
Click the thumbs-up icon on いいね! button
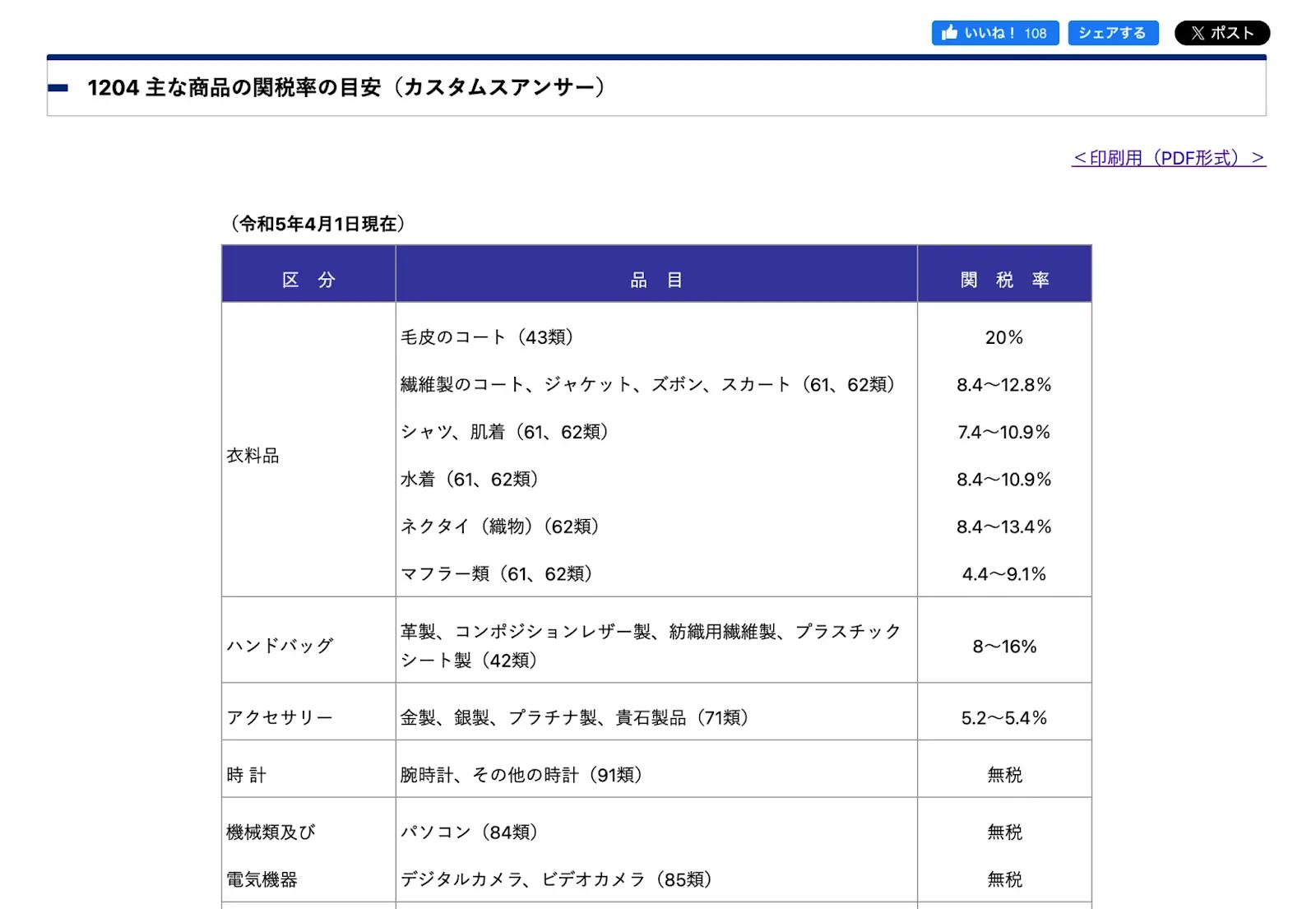point(950,32)
